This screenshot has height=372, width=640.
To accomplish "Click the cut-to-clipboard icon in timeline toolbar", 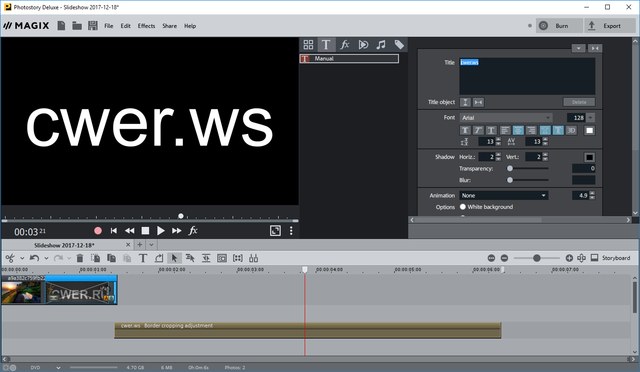I will [96, 258].
